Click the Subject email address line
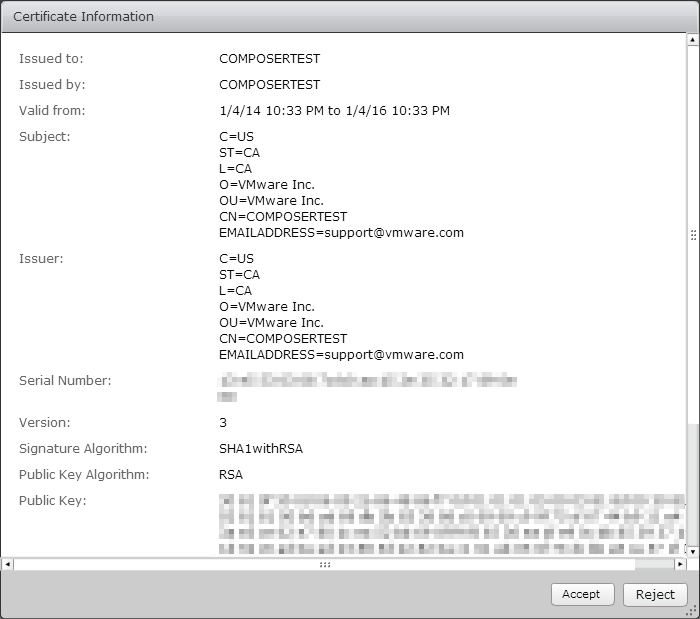The image size is (700, 619). [x=341, y=232]
